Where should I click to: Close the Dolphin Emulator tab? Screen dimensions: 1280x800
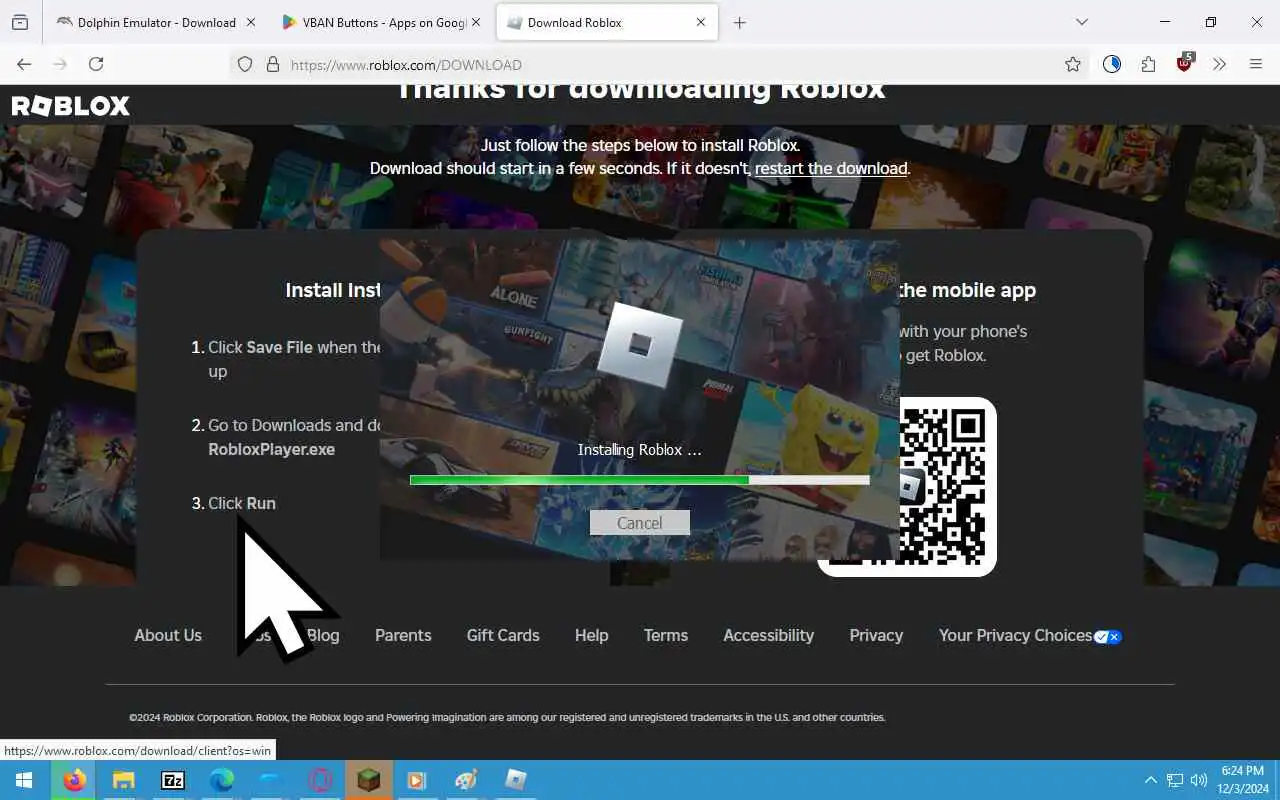(250, 22)
